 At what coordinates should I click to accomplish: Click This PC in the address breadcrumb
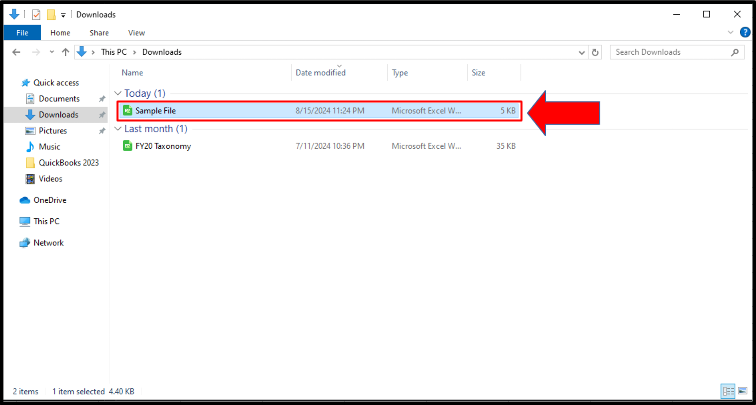point(114,52)
